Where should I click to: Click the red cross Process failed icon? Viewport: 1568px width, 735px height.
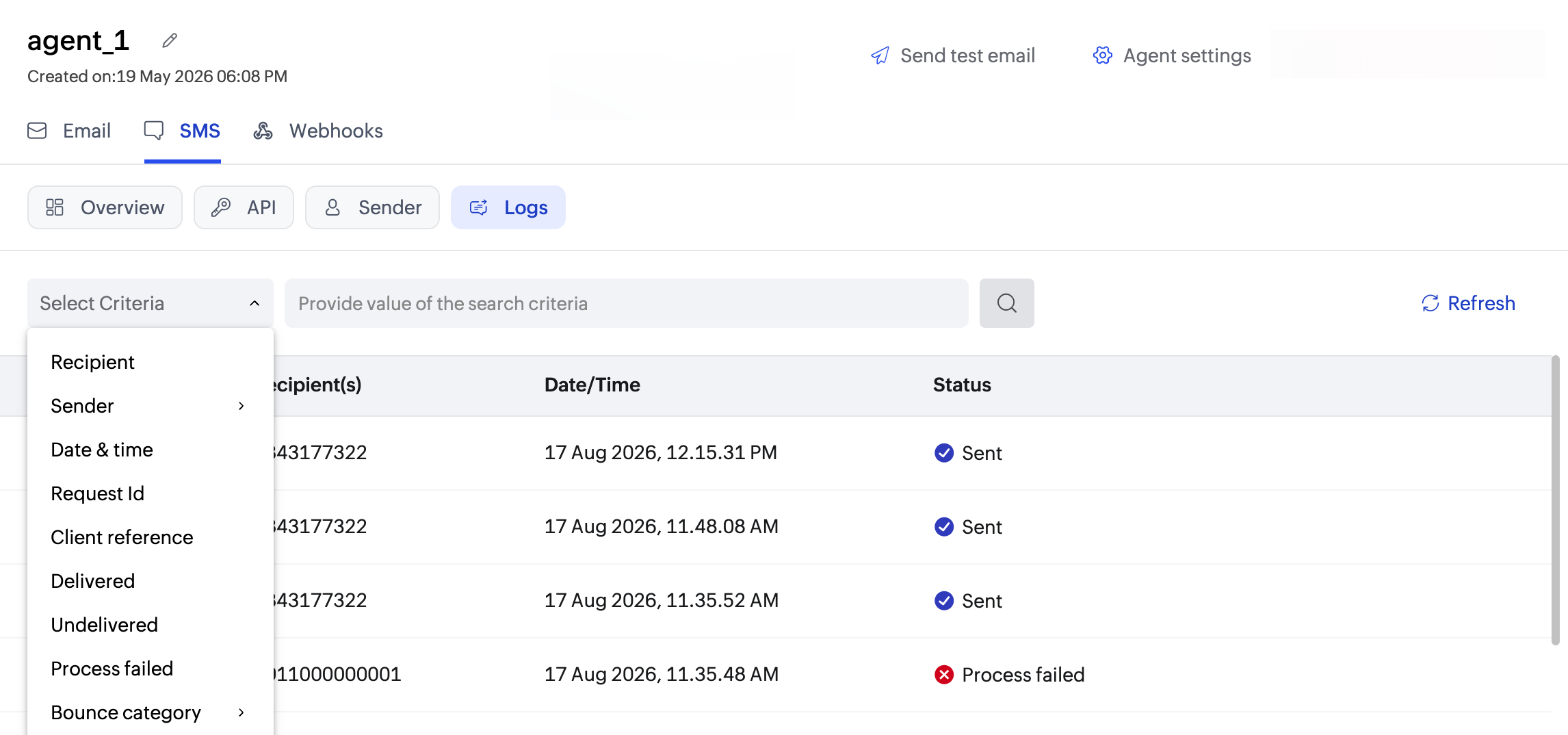pyautogui.click(x=944, y=674)
